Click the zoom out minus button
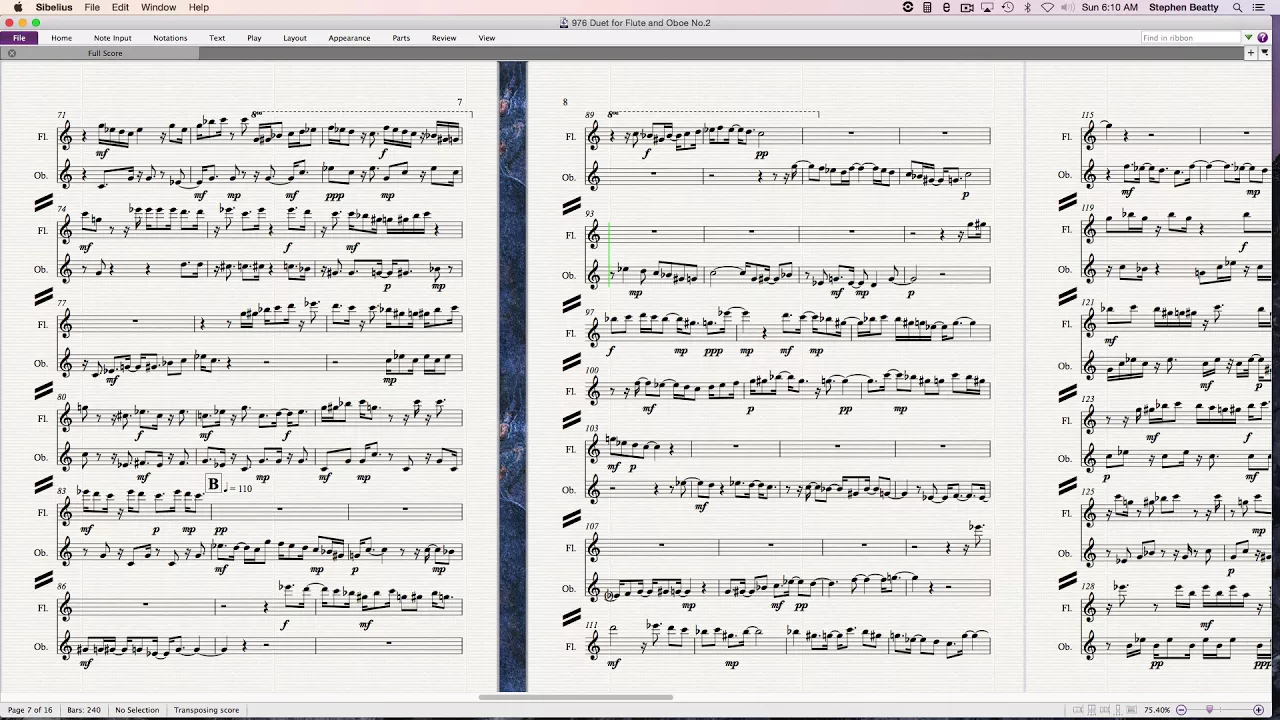This screenshot has height=720, width=1280. (x=1181, y=710)
